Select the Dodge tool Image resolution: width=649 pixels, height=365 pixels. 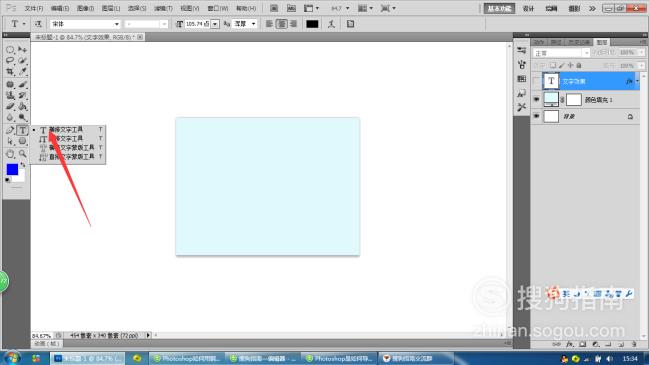click(x=23, y=118)
